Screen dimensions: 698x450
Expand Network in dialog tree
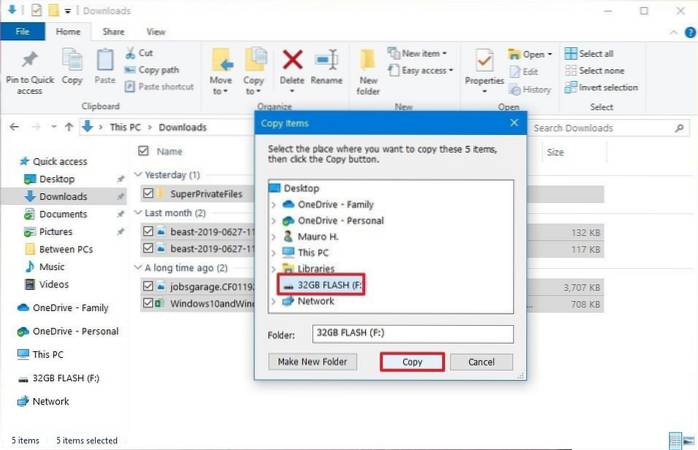pos(274,301)
